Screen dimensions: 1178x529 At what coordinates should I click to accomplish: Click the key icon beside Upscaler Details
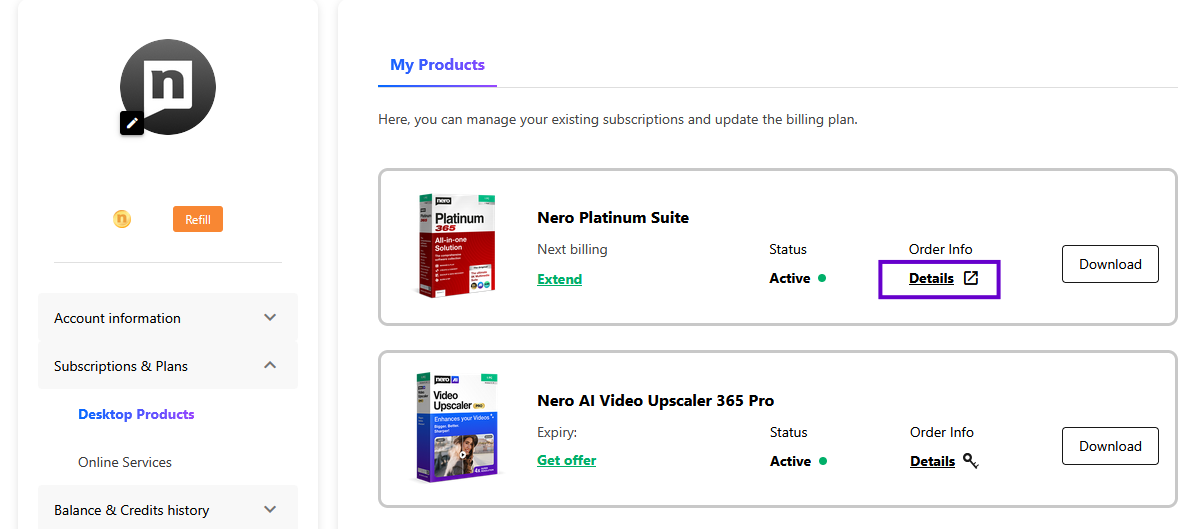pos(970,461)
